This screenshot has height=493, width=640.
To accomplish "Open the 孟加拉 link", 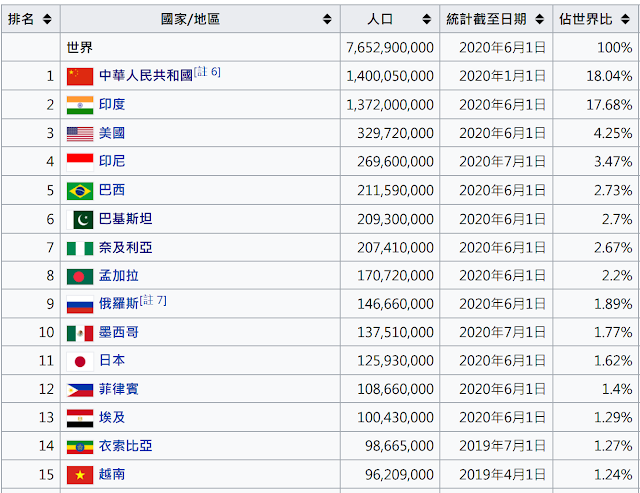I will (119, 275).
